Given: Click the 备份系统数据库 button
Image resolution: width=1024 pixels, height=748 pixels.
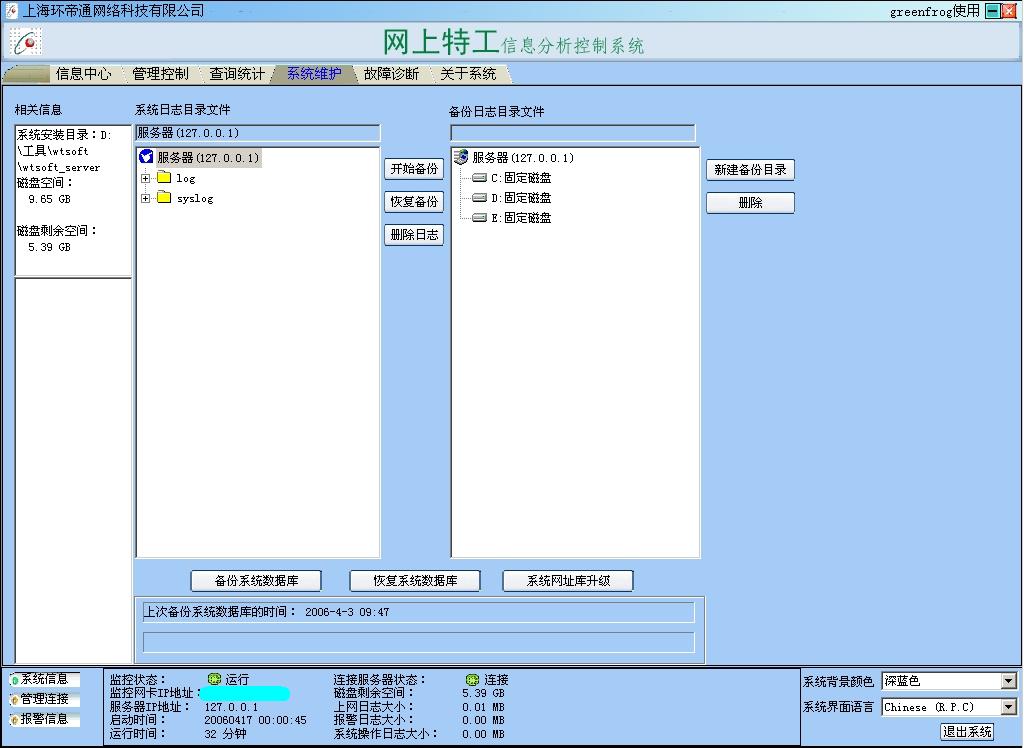Looking at the screenshot, I should [256, 581].
